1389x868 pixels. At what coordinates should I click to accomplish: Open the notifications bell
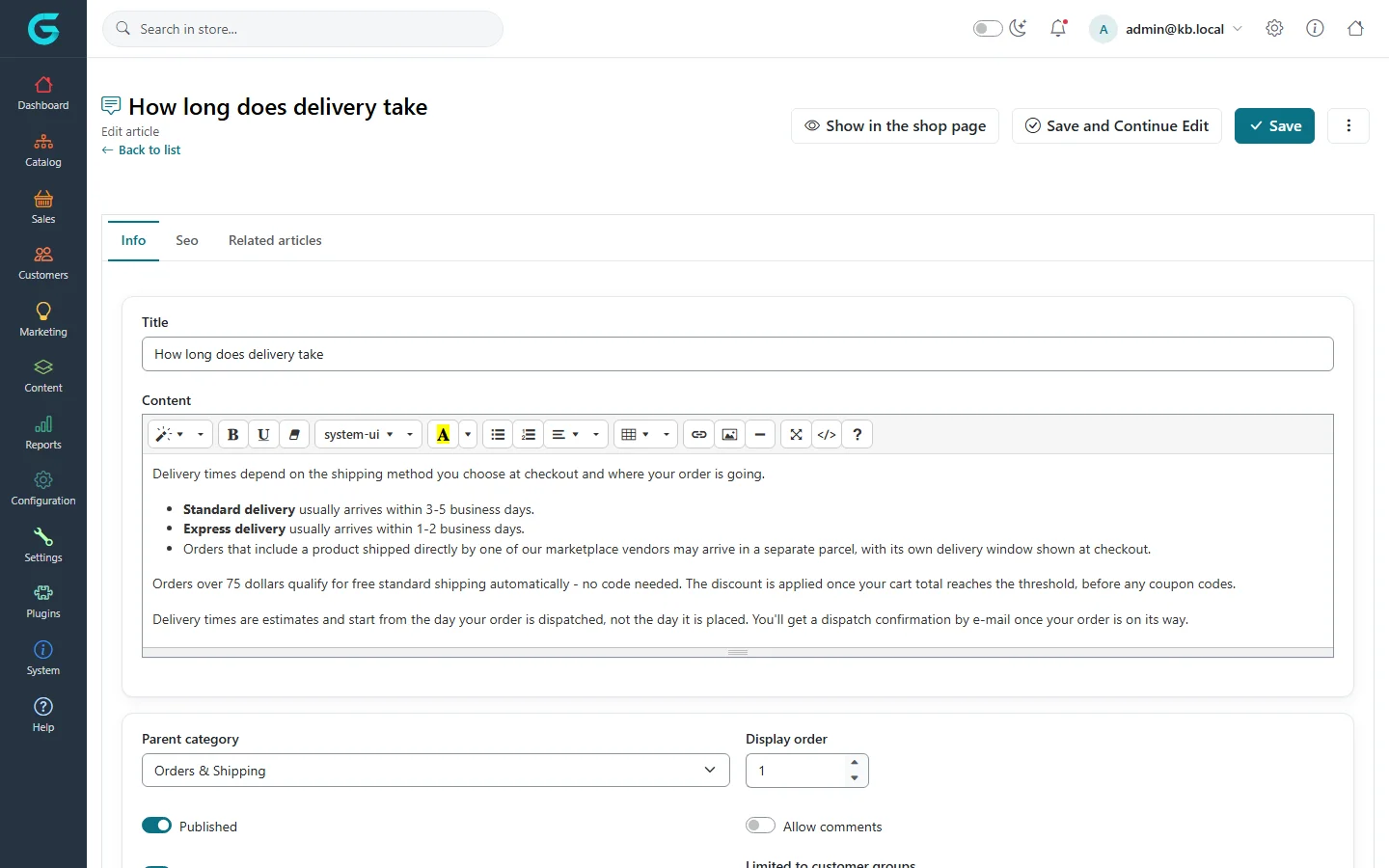coord(1058,29)
